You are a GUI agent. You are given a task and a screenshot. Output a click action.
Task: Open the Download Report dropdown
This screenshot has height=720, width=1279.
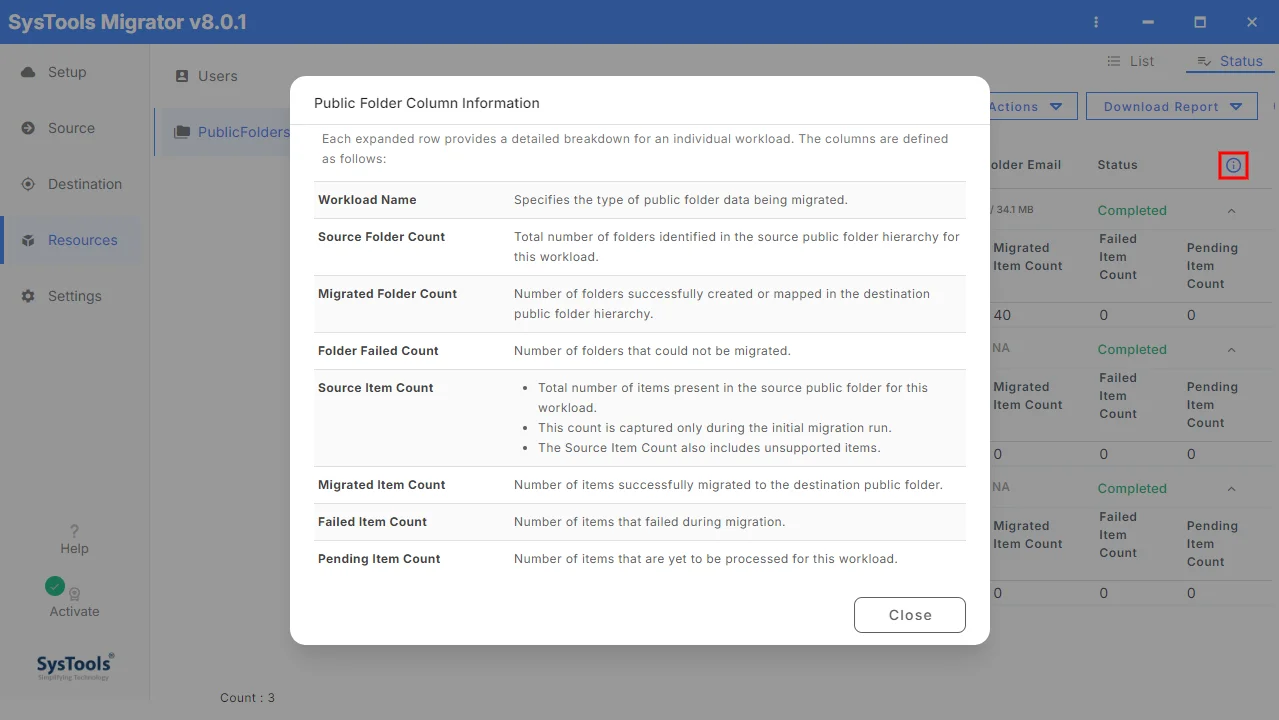[x=1171, y=107]
